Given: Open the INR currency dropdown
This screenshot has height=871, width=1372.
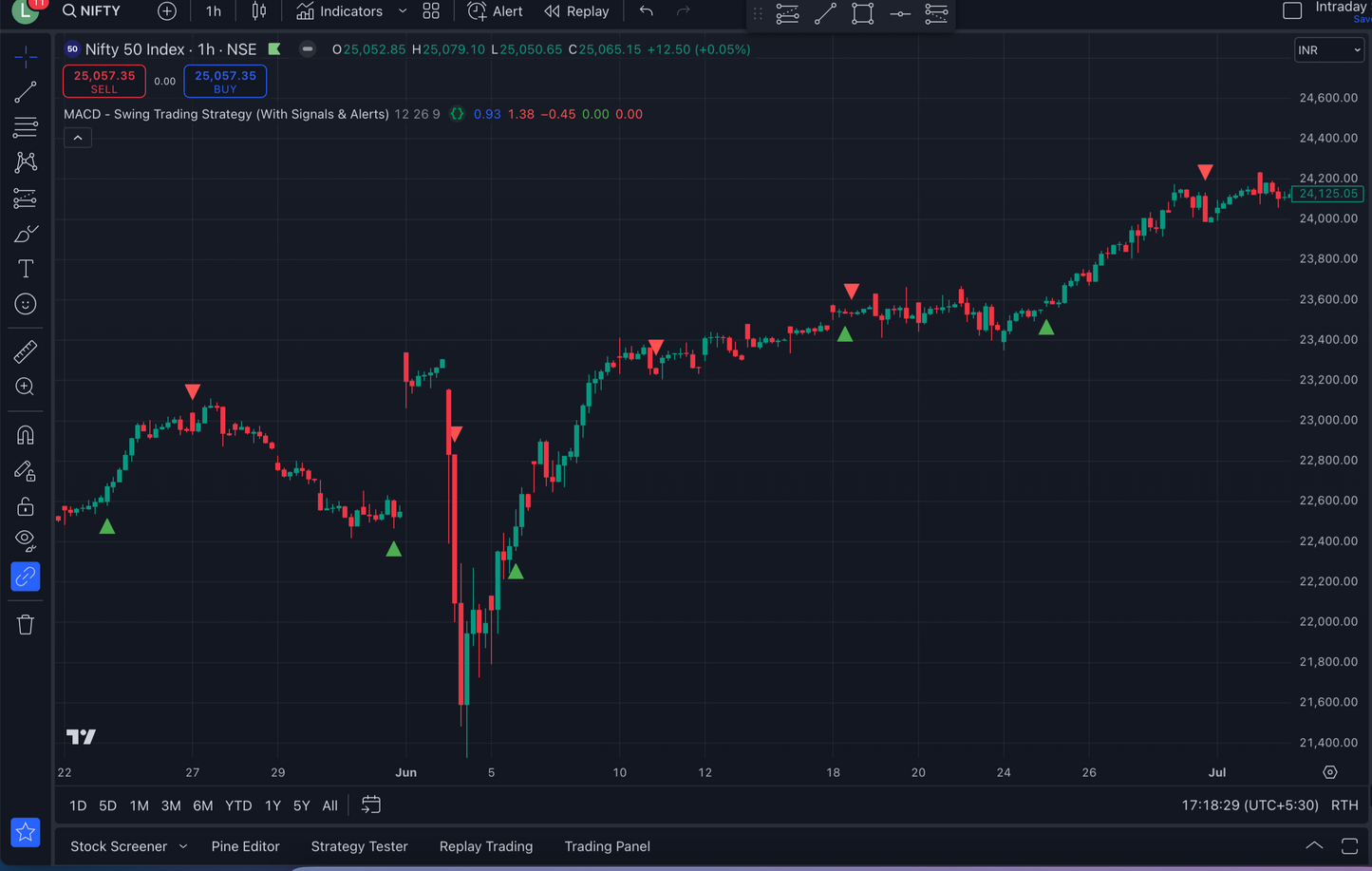Looking at the screenshot, I should pos(1329,50).
